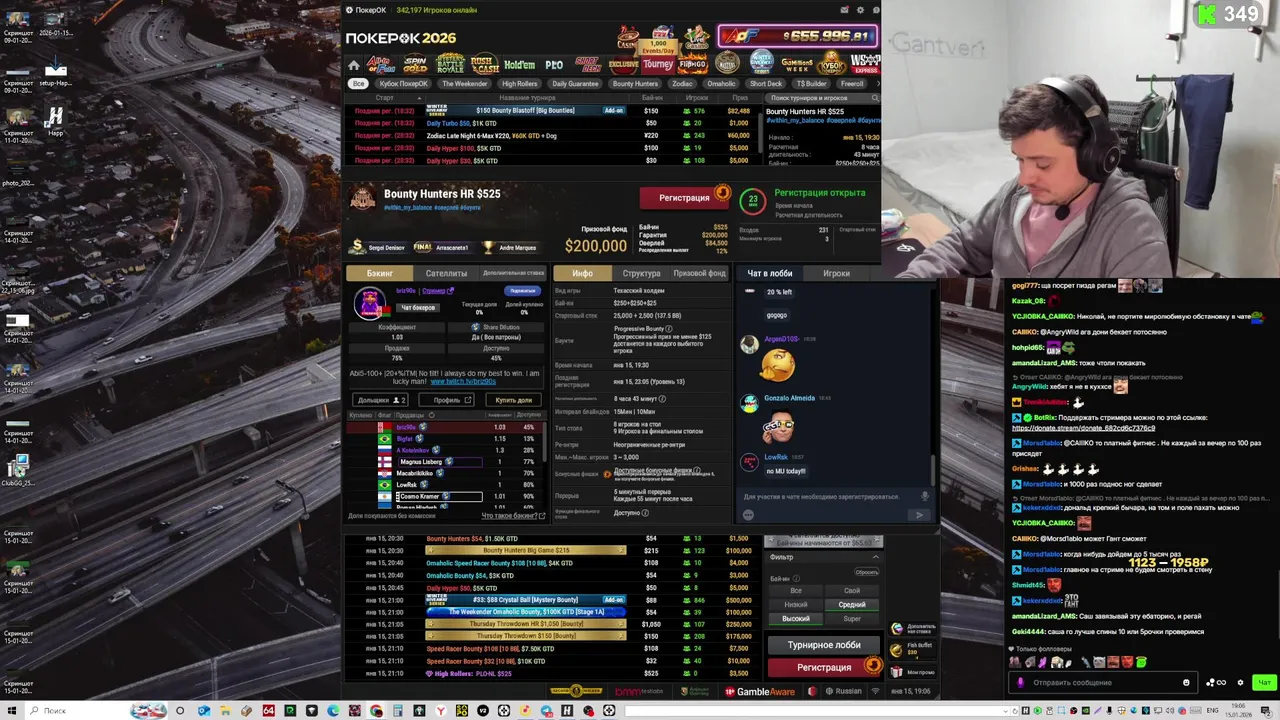This screenshot has width=1280, height=720.
Task: Open the PLO games icon
Action: pos(554,65)
